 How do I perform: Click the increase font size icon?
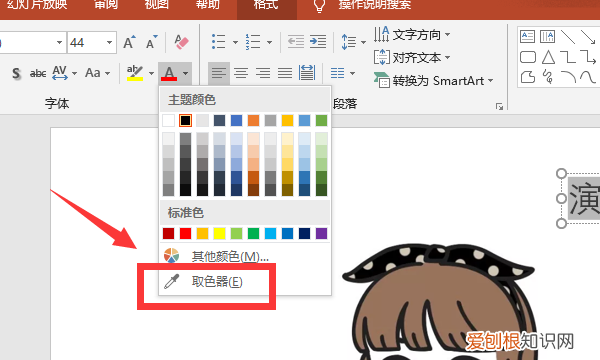tap(129, 42)
